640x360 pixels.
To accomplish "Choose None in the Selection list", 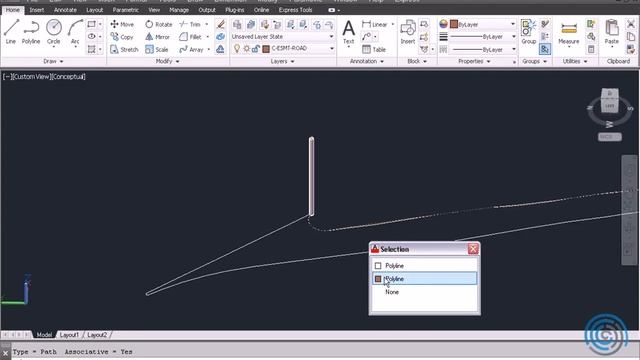I will pyautogui.click(x=424, y=292).
